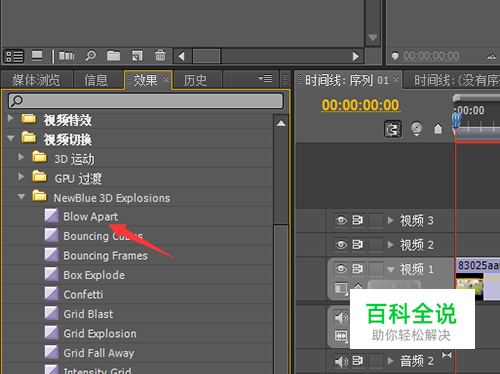Click Confetti transition icon
Image resolution: width=500 pixels, height=374 pixels.
pyautogui.click(x=52, y=294)
